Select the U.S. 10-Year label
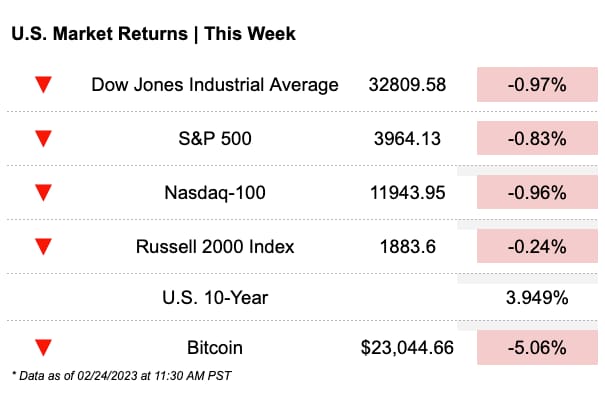The height and width of the screenshot is (395, 605). [x=215, y=298]
